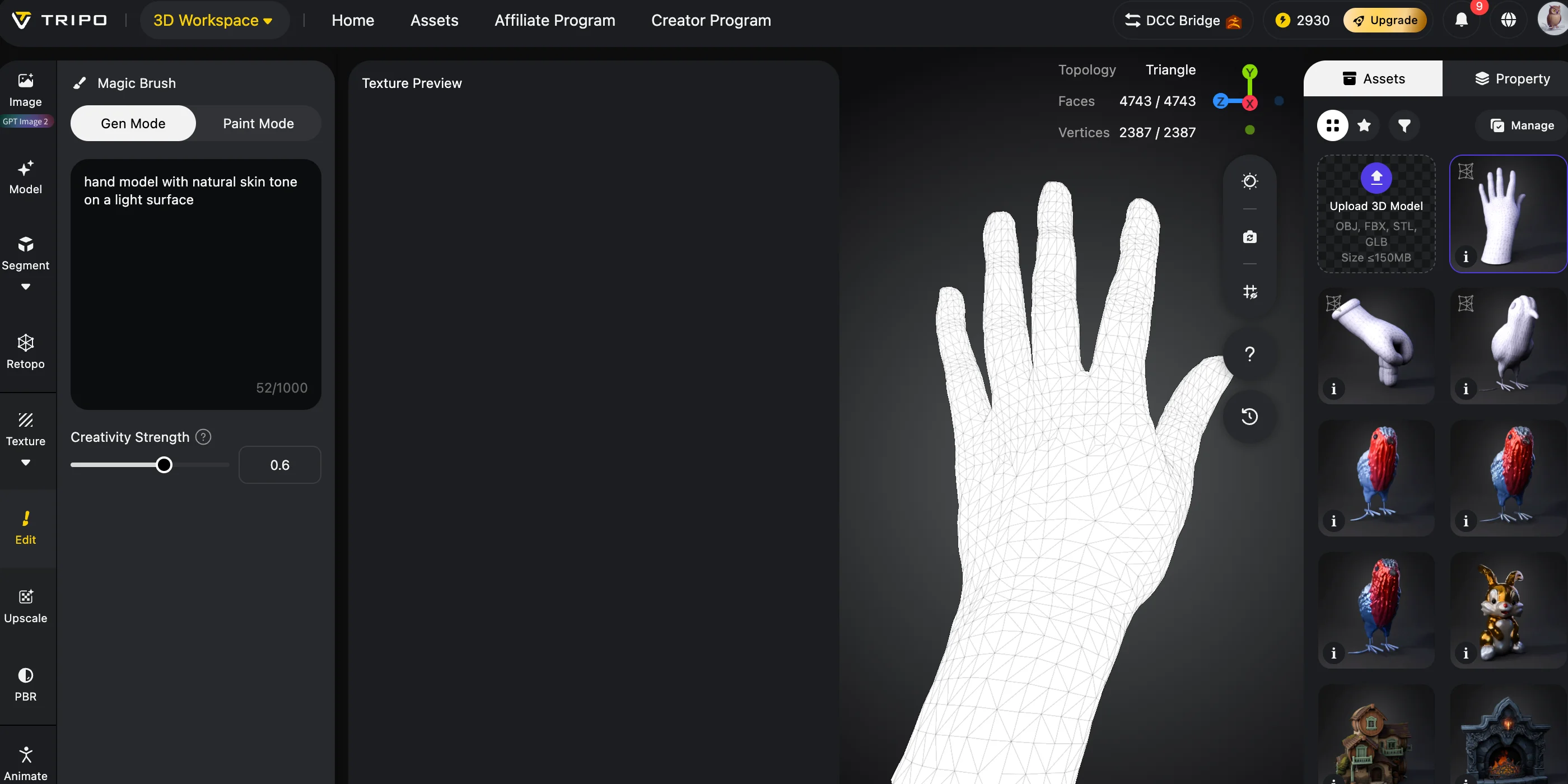Switch to the Assets panel tab

click(1373, 78)
